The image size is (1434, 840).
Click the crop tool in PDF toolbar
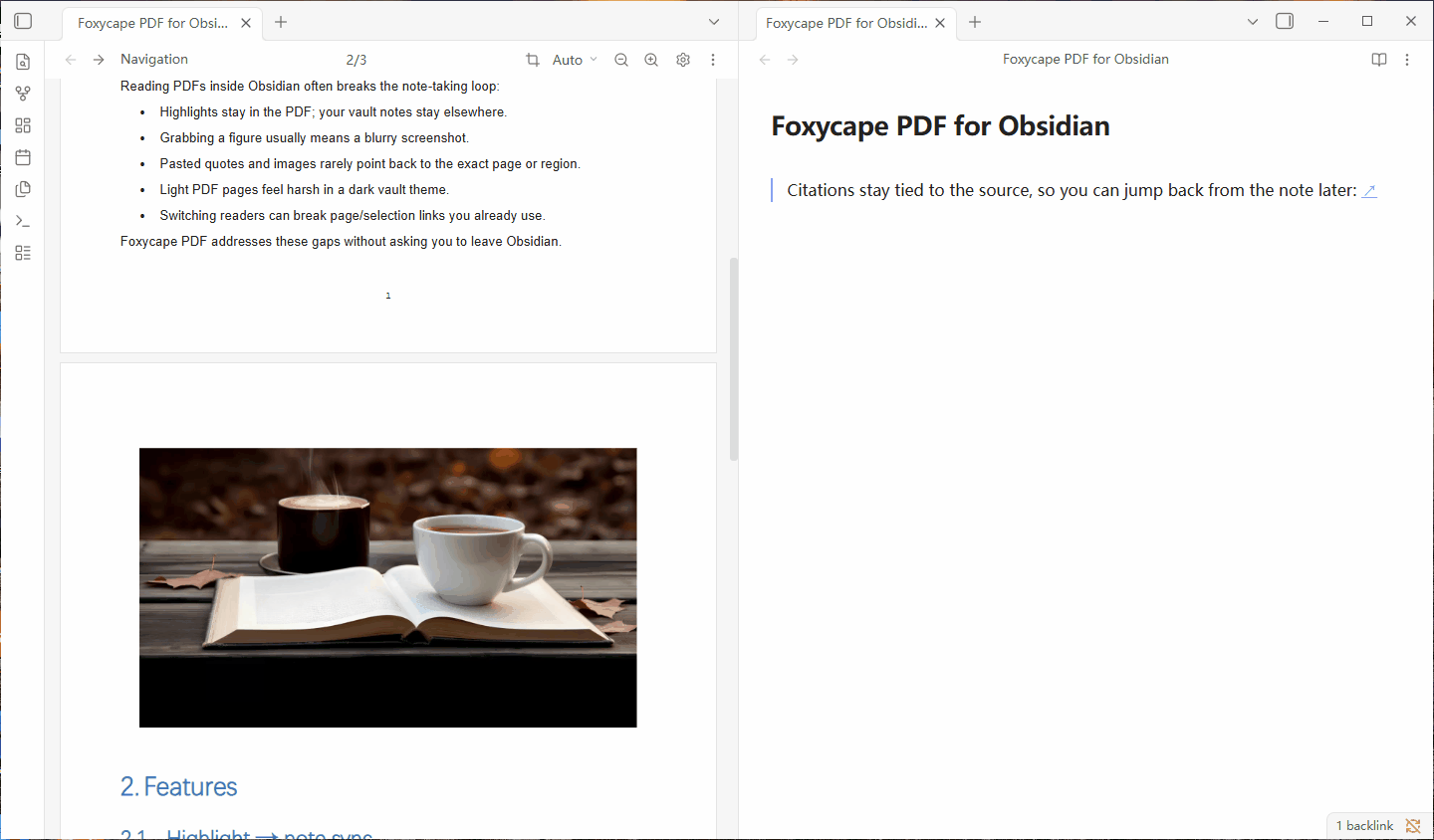click(x=533, y=60)
